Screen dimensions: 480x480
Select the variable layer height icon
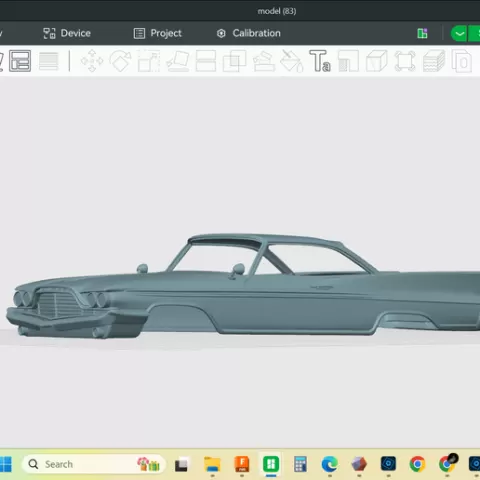click(x=49, y=61)
